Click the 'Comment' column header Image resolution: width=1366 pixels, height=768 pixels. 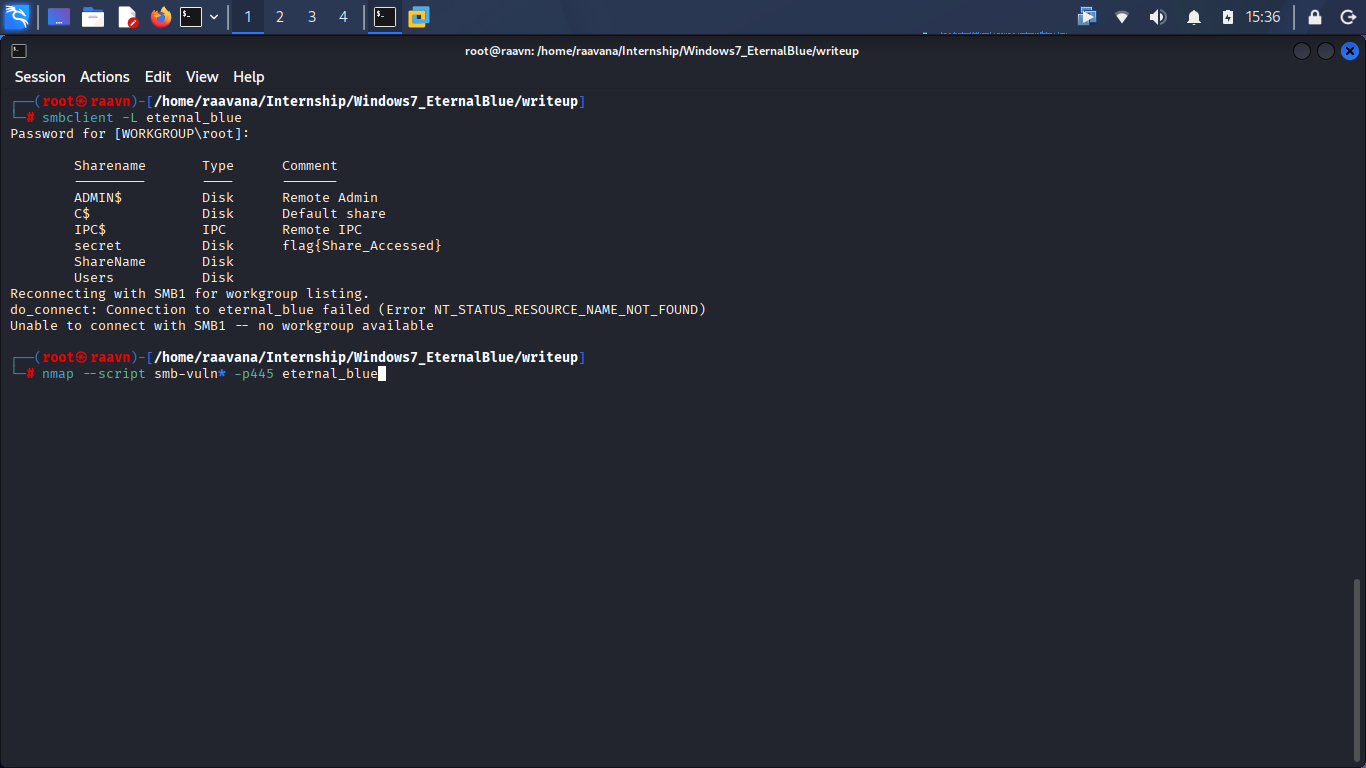(310, 166)
